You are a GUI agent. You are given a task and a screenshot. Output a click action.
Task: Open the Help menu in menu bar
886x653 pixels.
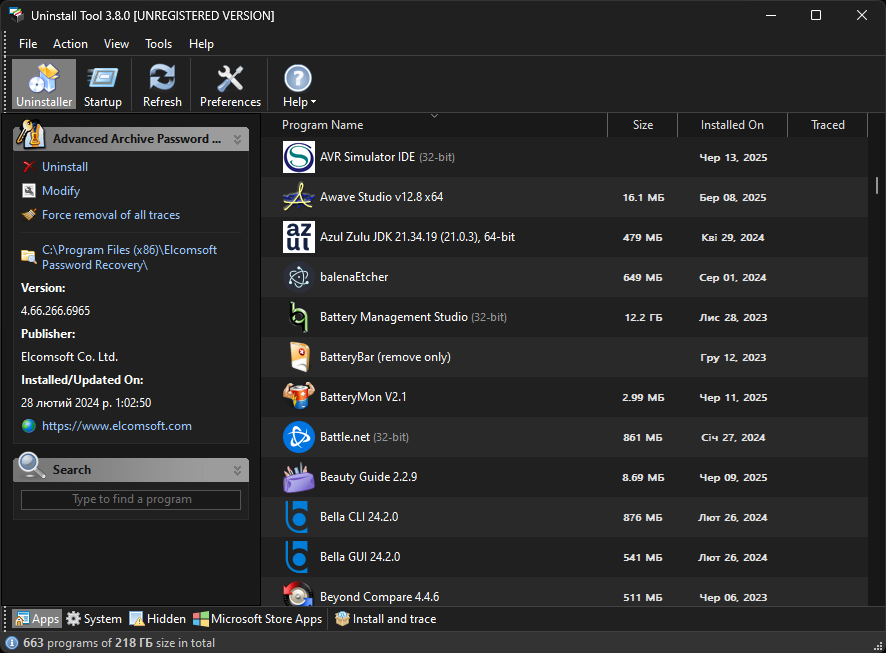(x=201, y=43)
